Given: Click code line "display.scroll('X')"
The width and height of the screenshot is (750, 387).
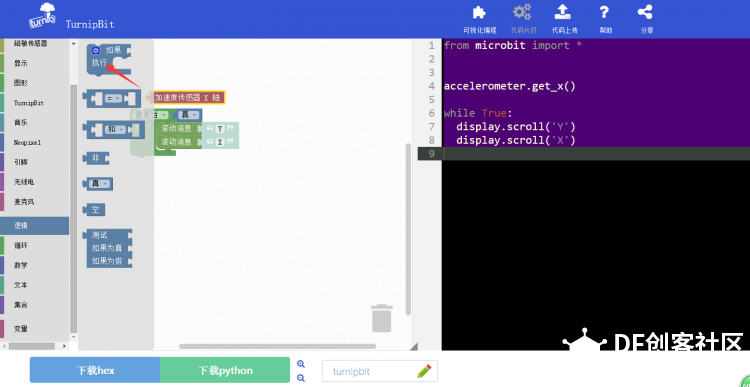Looking at the screenshot, I should click(x=516, y=140).
